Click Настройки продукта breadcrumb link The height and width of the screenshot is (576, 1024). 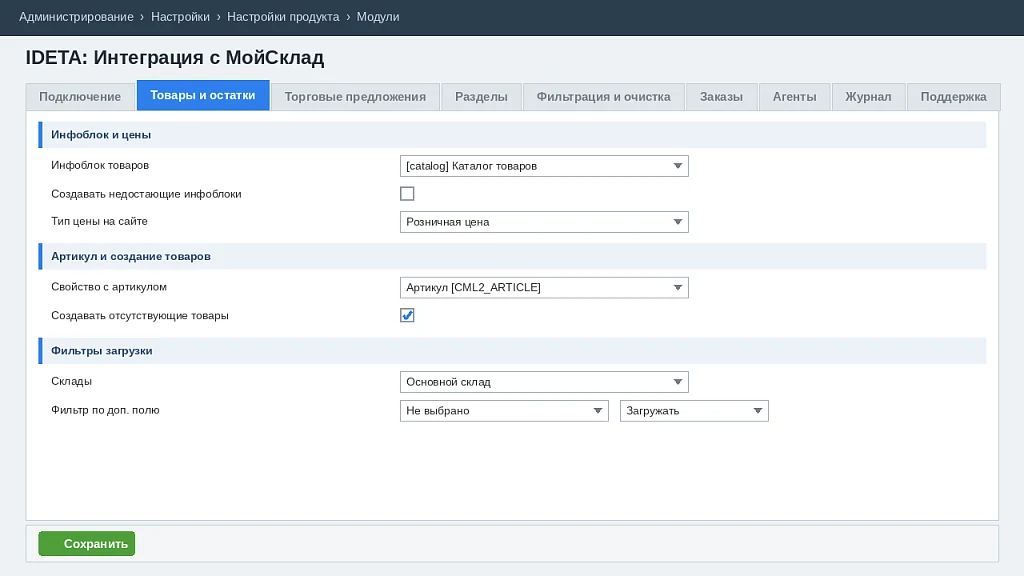click(x=283, y=17)
